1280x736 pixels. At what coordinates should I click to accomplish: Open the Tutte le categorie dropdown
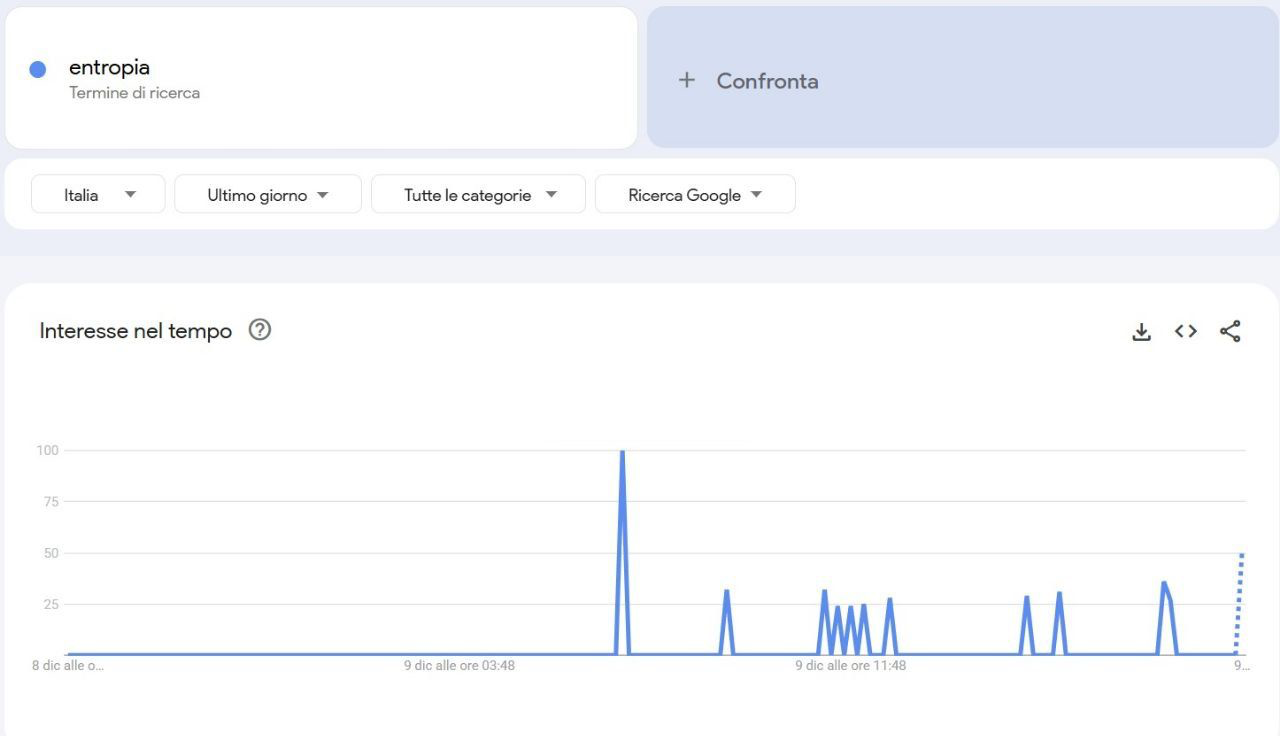(478, 195)
